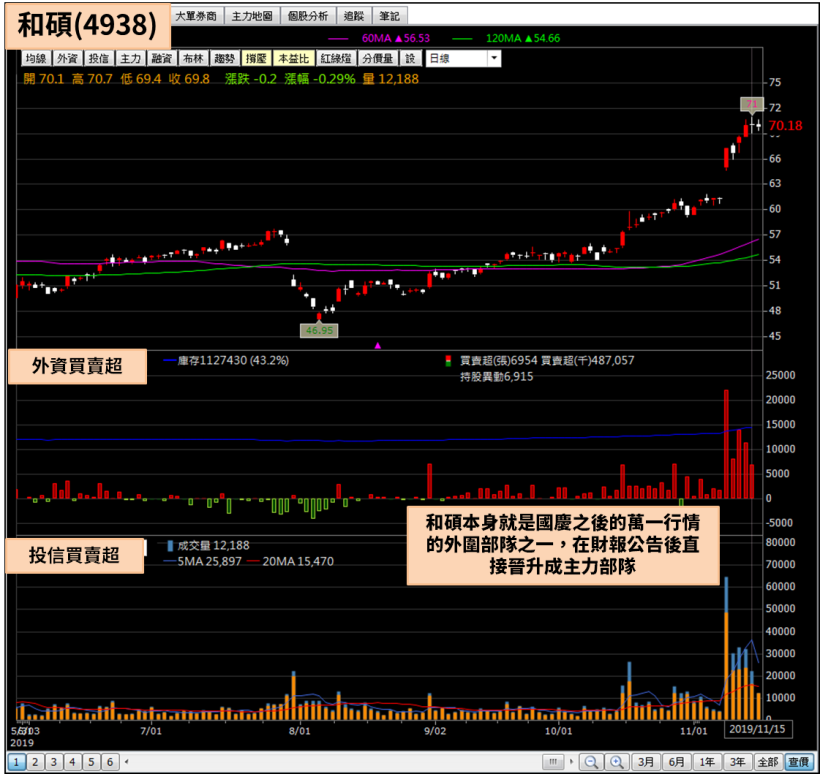Zoom out the chart with the minus magnifier
The image size is (820, 774).
pyautogui.click(x=590, y=761)
